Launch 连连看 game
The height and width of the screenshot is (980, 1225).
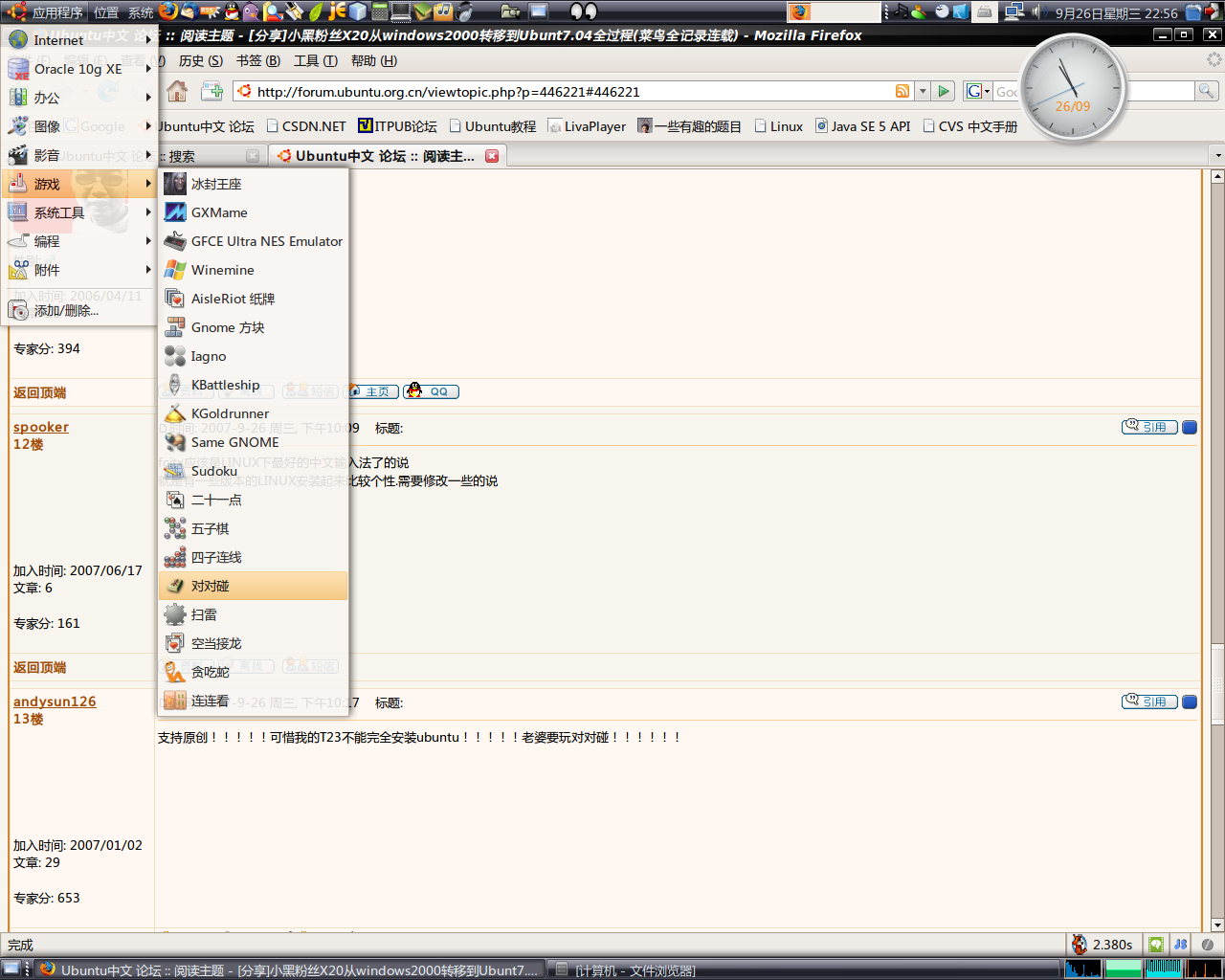pyautogui.click(x=253, y=701)
